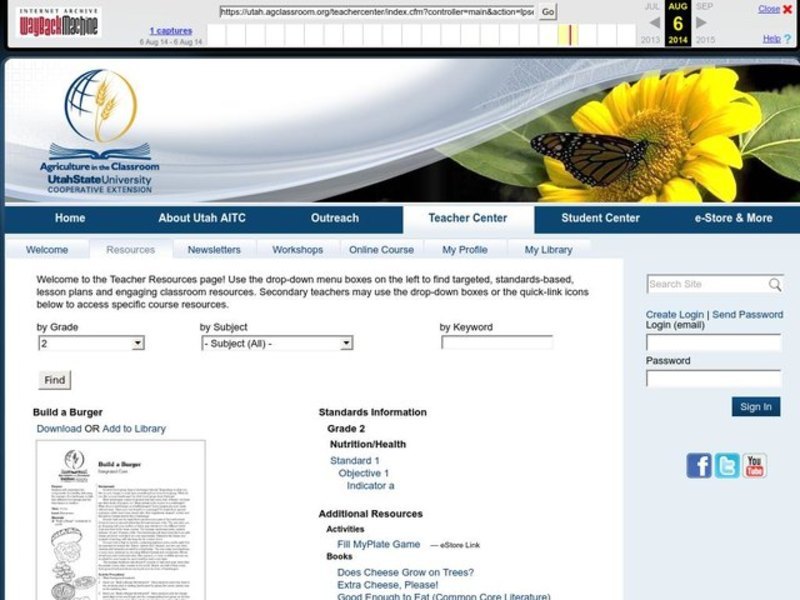Image resolution: width=800 pixels, height=600 pixels.
Task: Open the Build a Burger thumbnail
Action: [x=121, y=520]
